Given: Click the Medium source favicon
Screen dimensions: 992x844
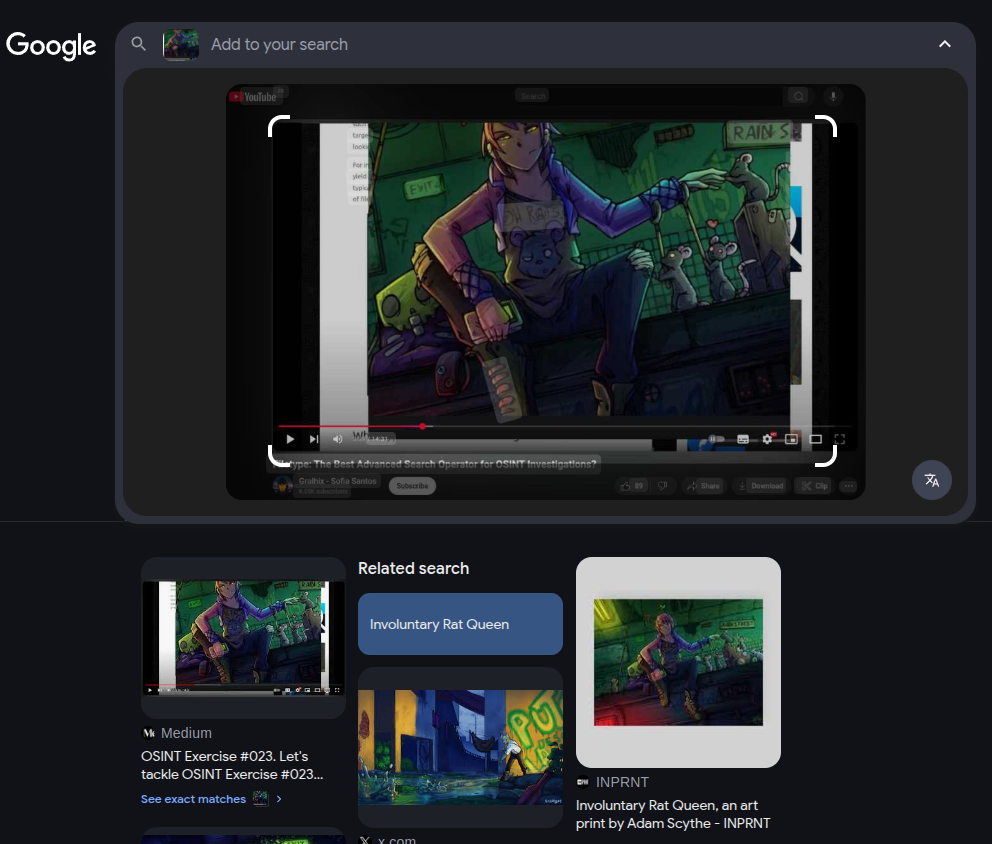Looking at the screenshot, I should tap(149, 733).
